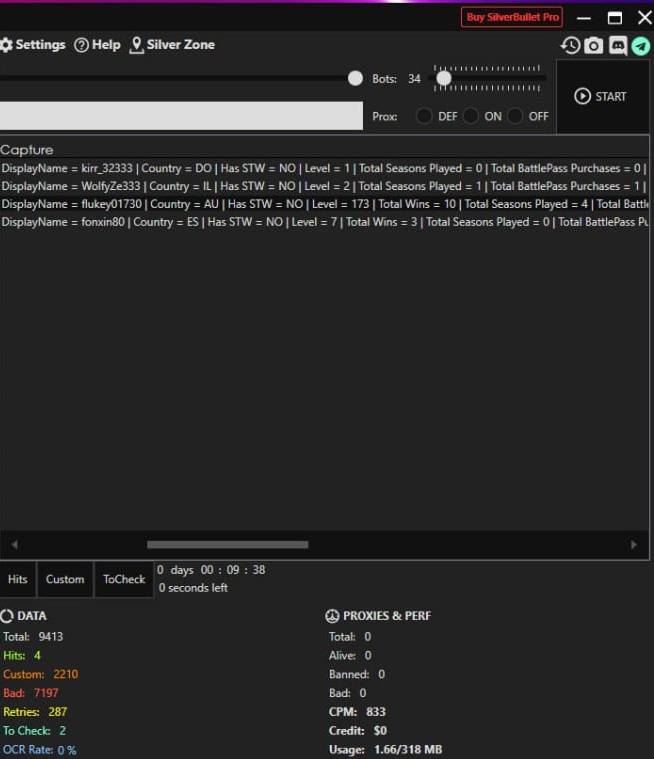Screen dimensions: 654x759
Task: Switch to the Custom tab
Action: pyautogui.click(x=65, y=579)
